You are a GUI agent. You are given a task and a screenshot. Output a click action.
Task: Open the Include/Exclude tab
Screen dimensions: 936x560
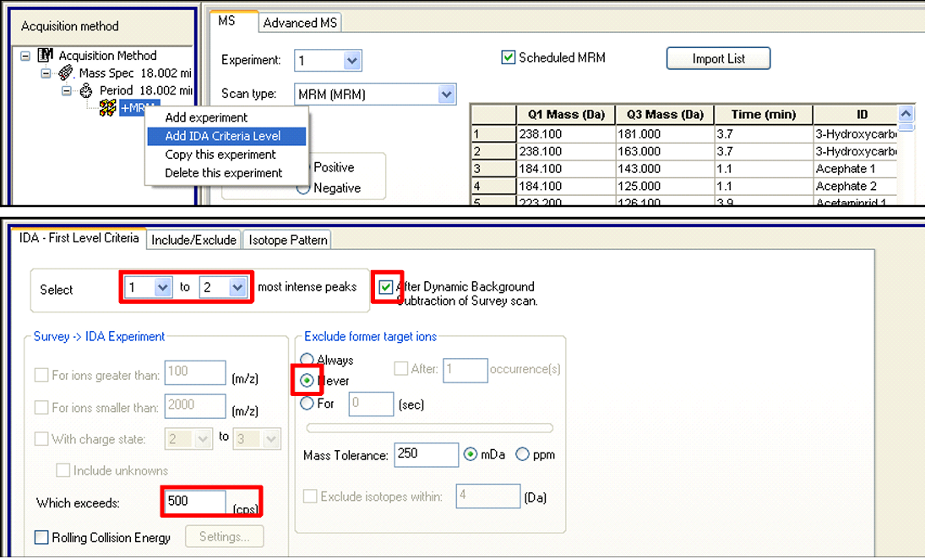[193, 240]
